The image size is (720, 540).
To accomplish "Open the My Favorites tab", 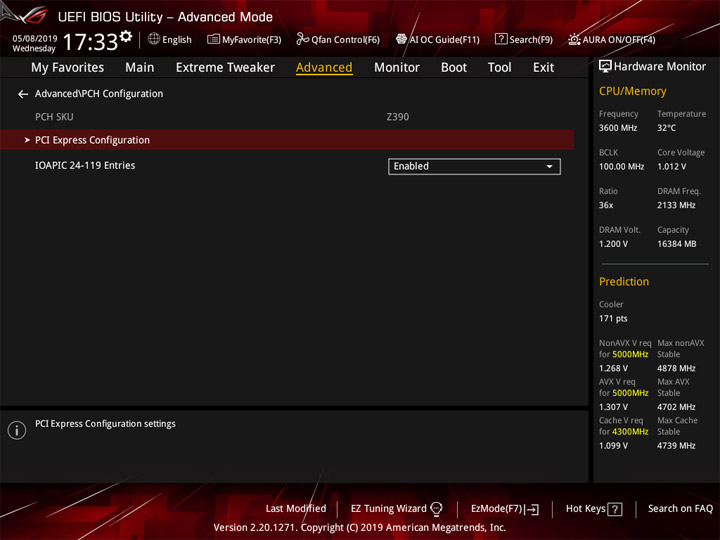I will coord(68,68).
